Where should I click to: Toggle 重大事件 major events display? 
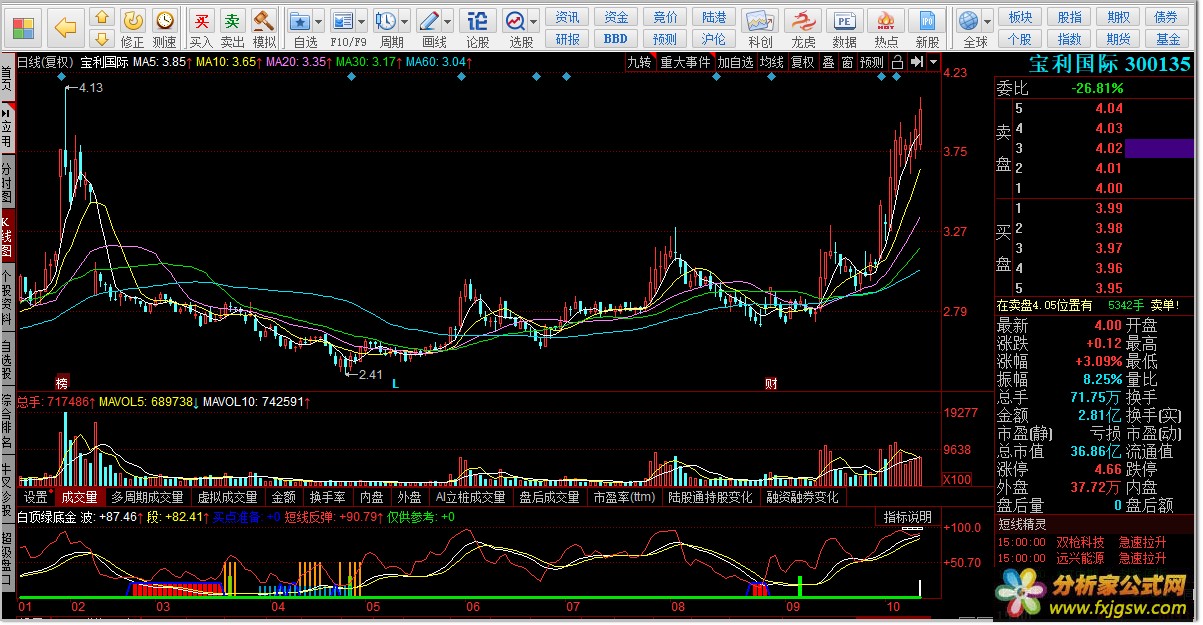click(x=685, y=62)
